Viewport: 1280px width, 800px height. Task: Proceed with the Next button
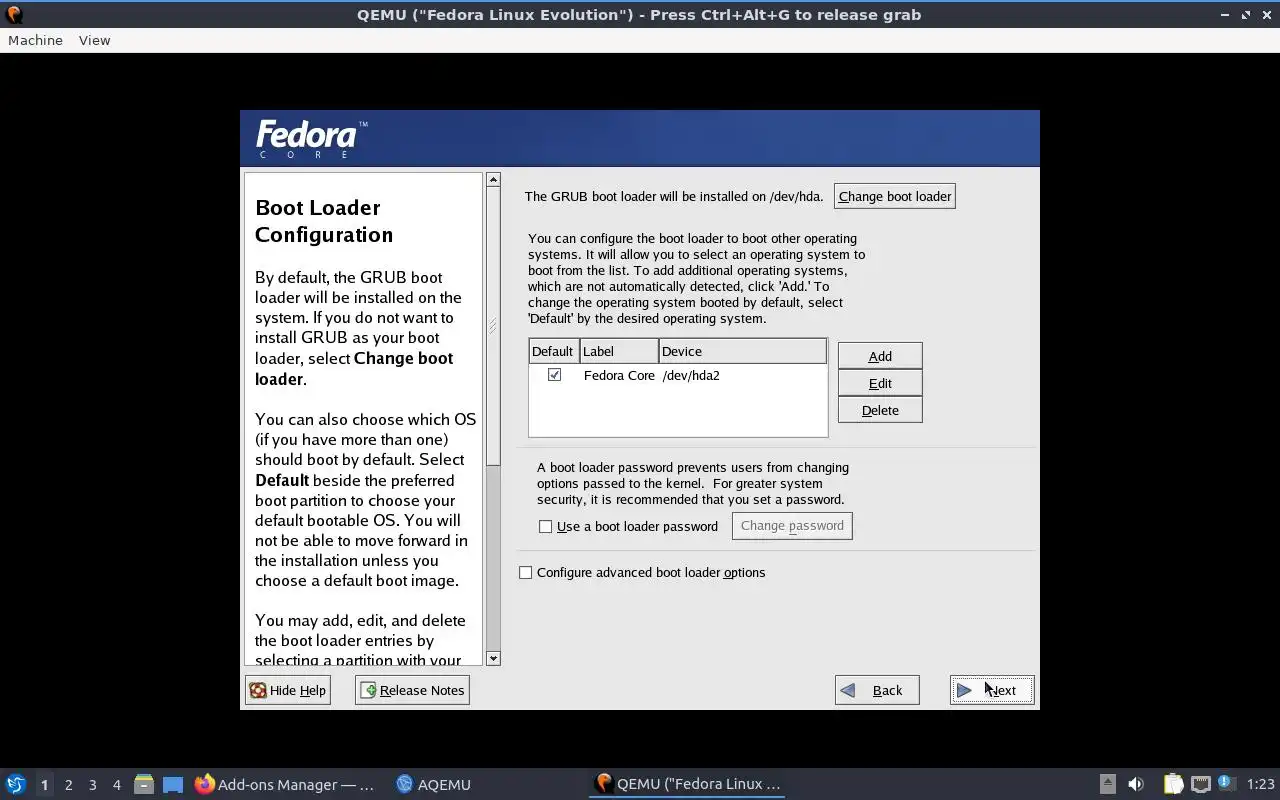[992, 690]
